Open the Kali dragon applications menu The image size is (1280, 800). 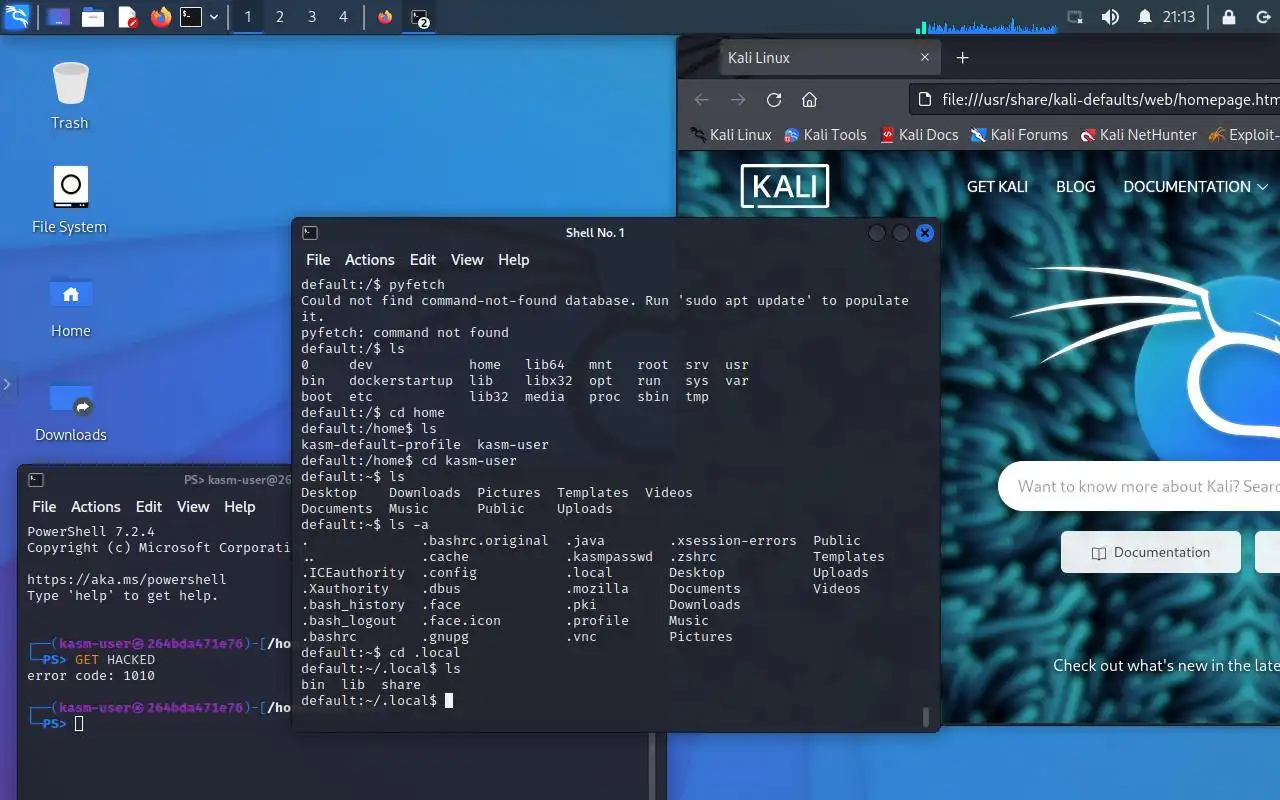pyautogui.click(x=17, y=17)
